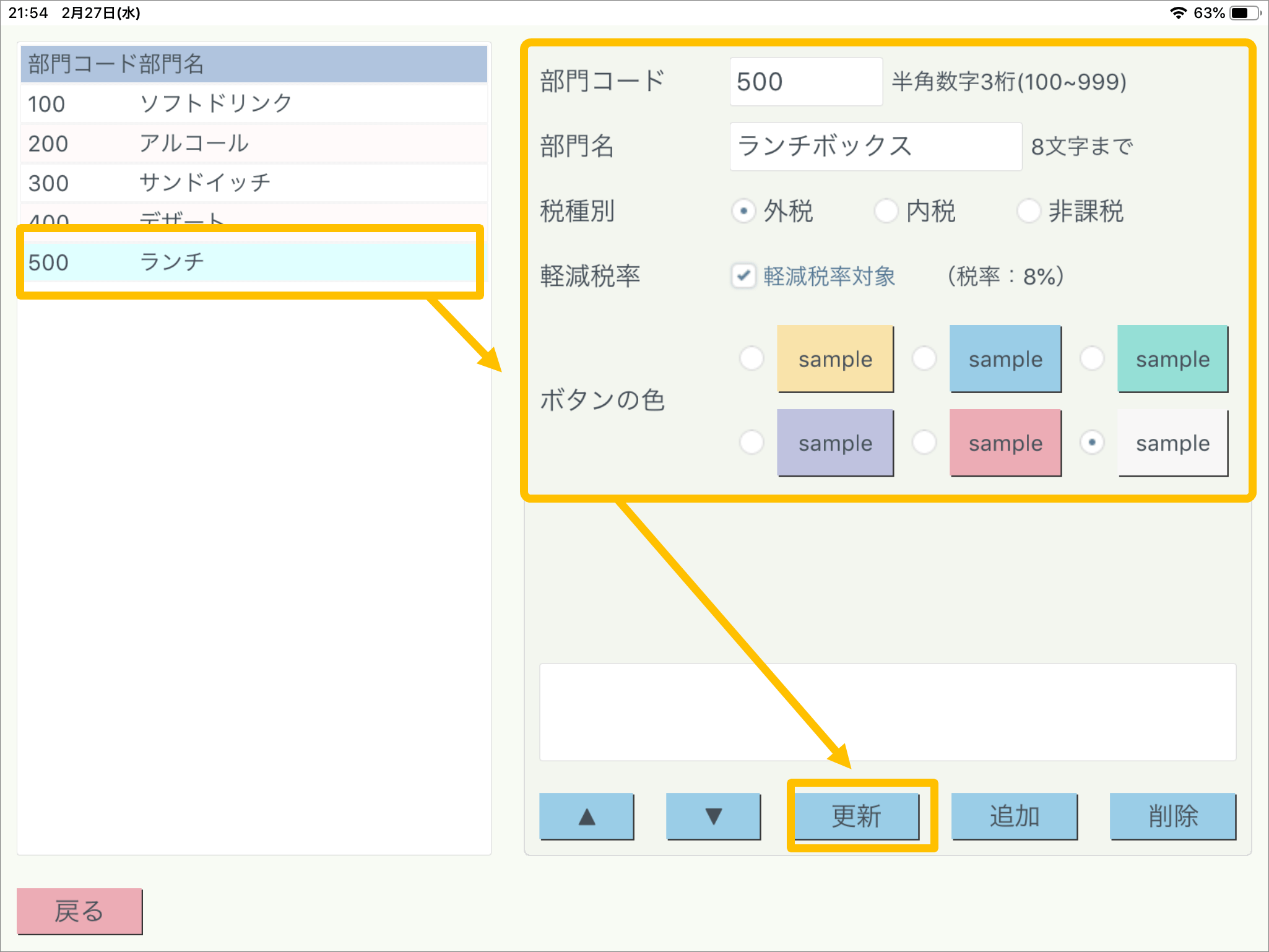Tap the battery indicator icon
The image size is (1269, 952).
click(1243, 12)
